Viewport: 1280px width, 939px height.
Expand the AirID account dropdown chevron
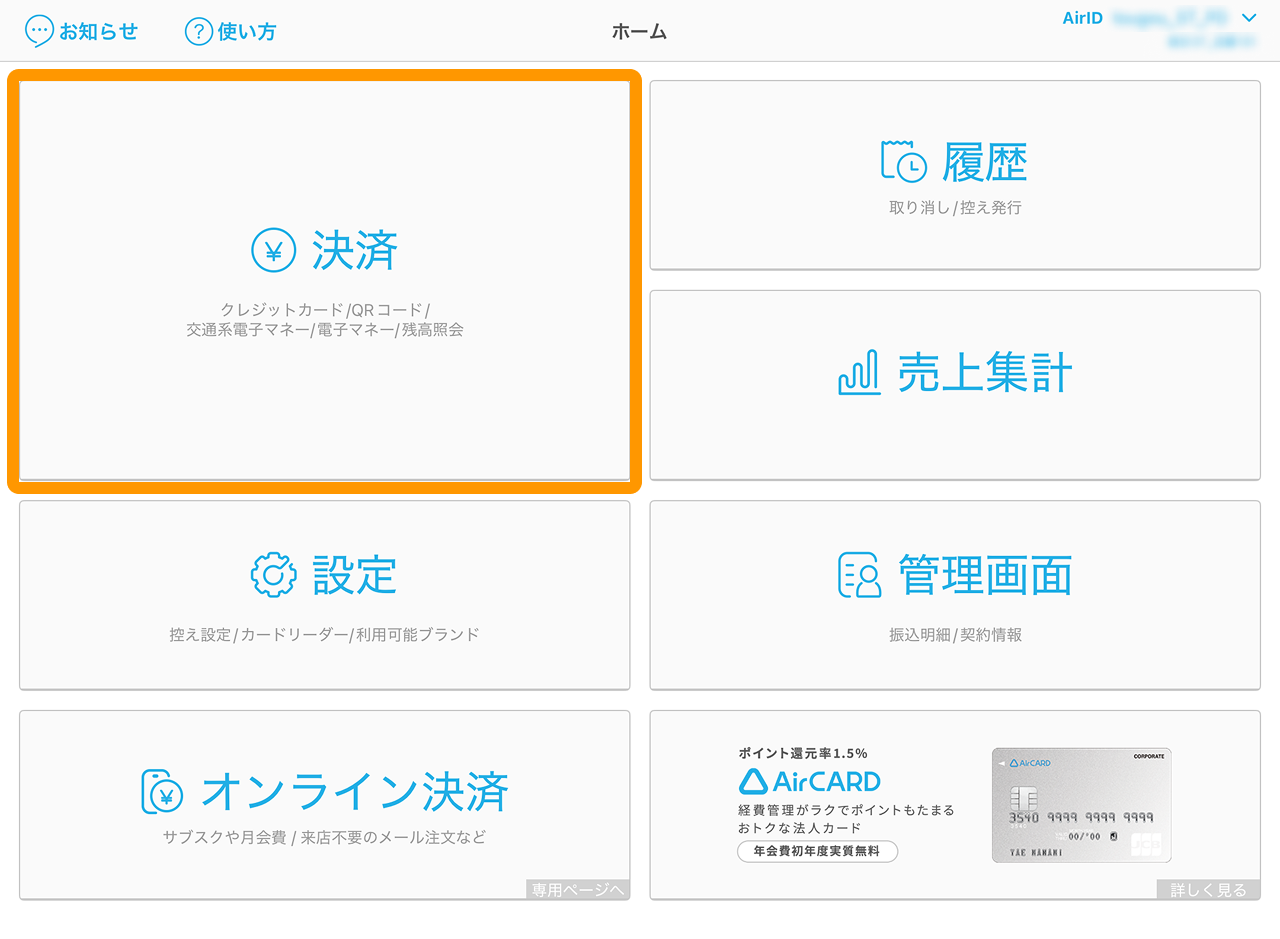(1248, 18)
